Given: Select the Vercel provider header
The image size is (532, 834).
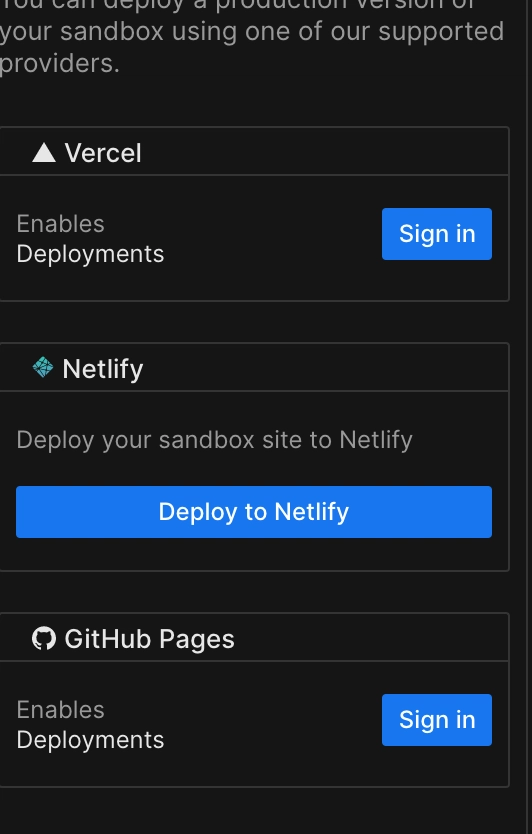Looking at the screenshot, I should [254, 152].
